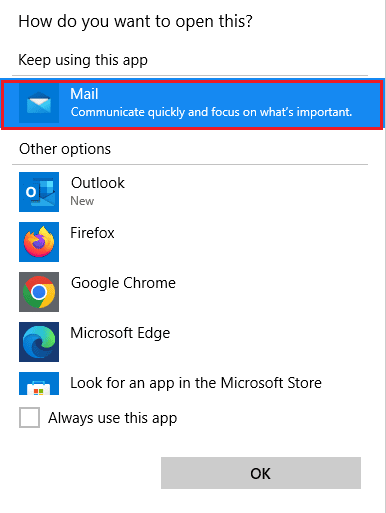Select the Google Chrome text label
Screen dimensions: 386x513
click(x=123, y=284)
